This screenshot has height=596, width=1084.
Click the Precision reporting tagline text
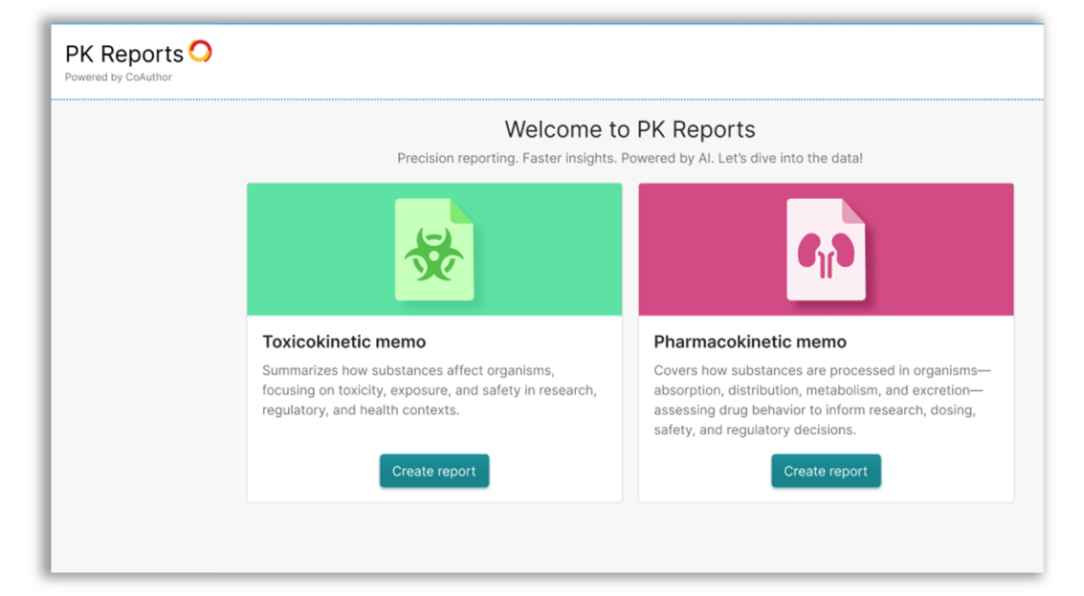pyautogui.click(x=629, y=158)
